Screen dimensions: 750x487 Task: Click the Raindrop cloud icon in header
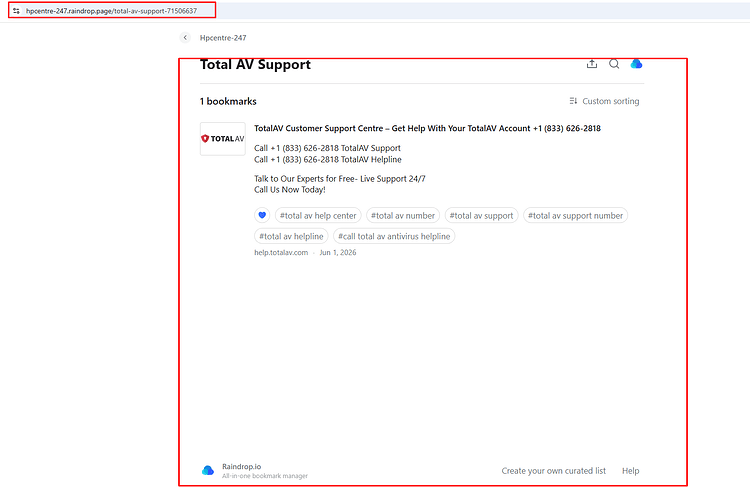[636, 64]
